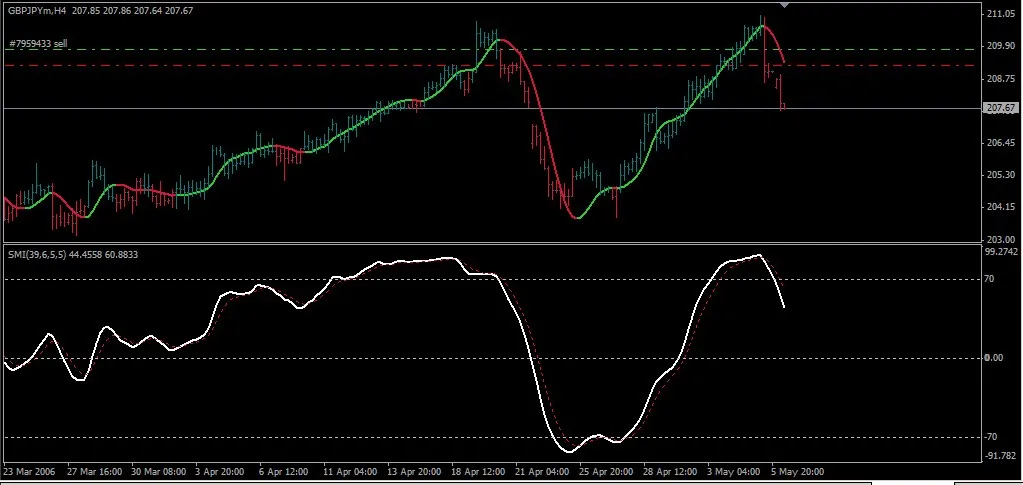Select the 11 Apr 04:00 time label
The width and height of the screenshot is (1023, 485).
pyautogui.click(x=351, y=469)
